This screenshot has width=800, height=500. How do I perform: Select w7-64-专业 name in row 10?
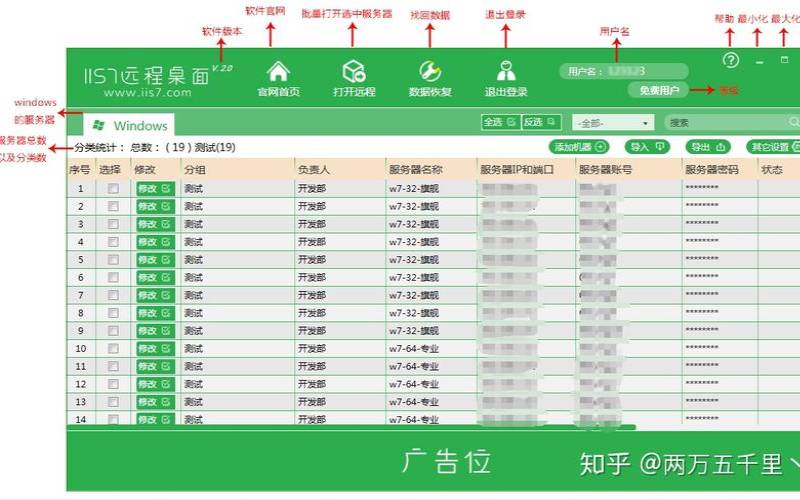click(x=414, y=349)
